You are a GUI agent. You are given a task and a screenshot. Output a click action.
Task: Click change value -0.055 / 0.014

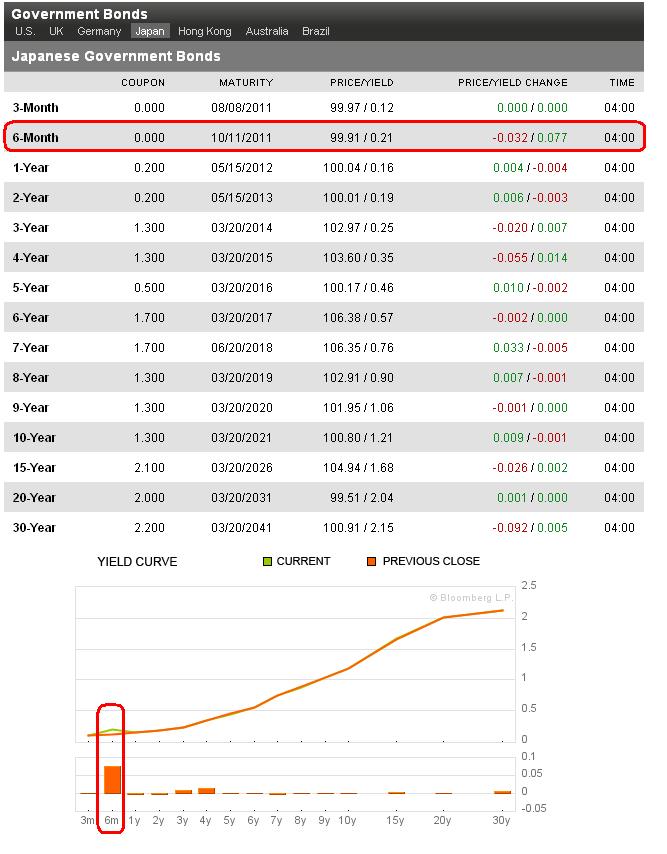pos(530,257)
